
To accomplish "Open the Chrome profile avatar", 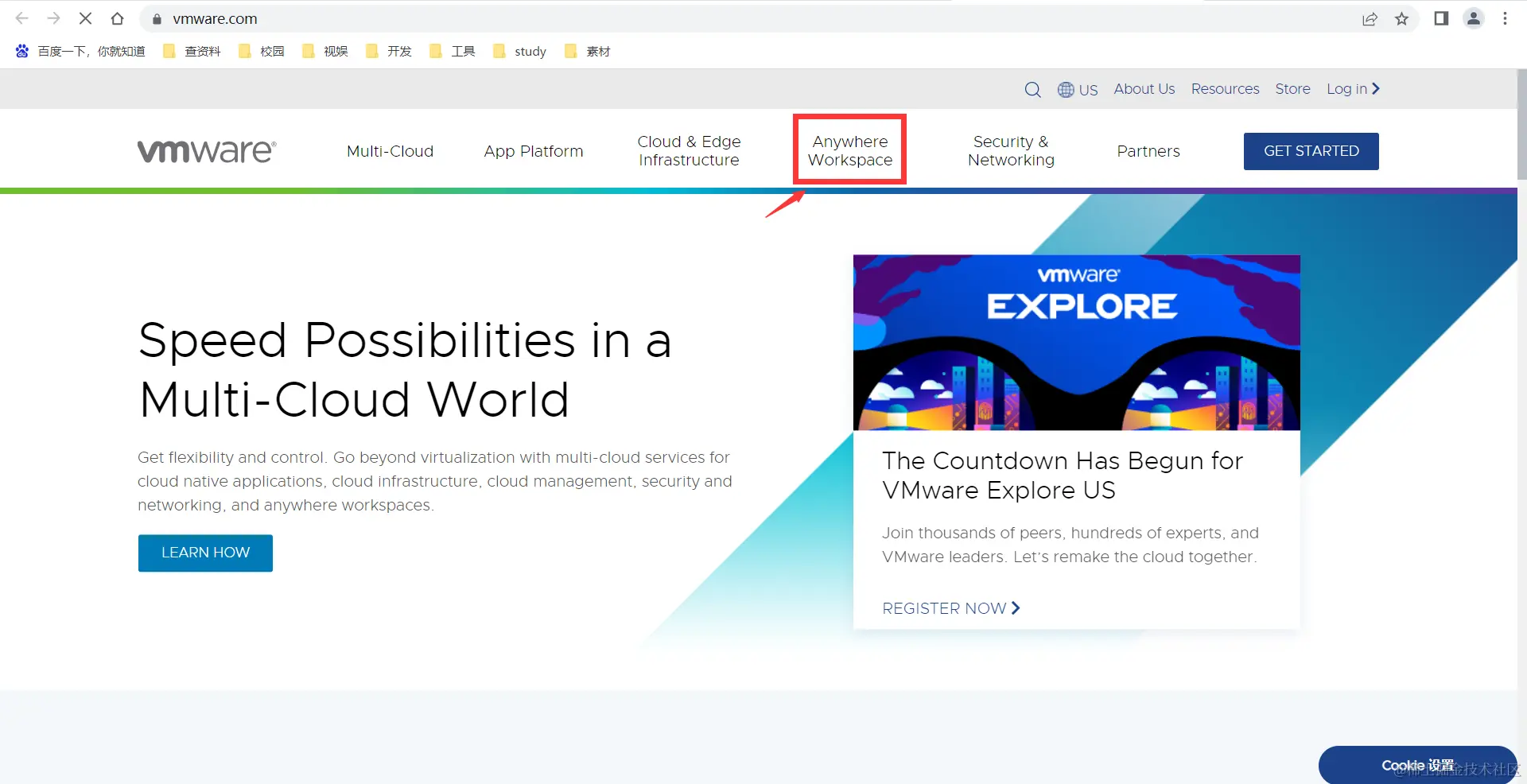I will 1474,18.
